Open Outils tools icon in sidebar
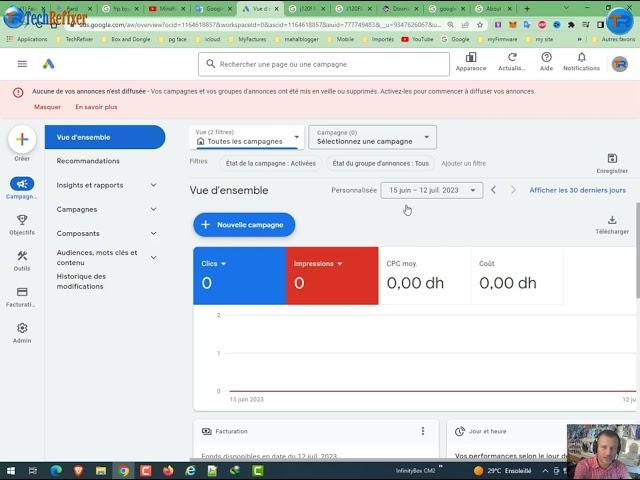The height and width of the screenshot is (480, 640). click(22, 256)
